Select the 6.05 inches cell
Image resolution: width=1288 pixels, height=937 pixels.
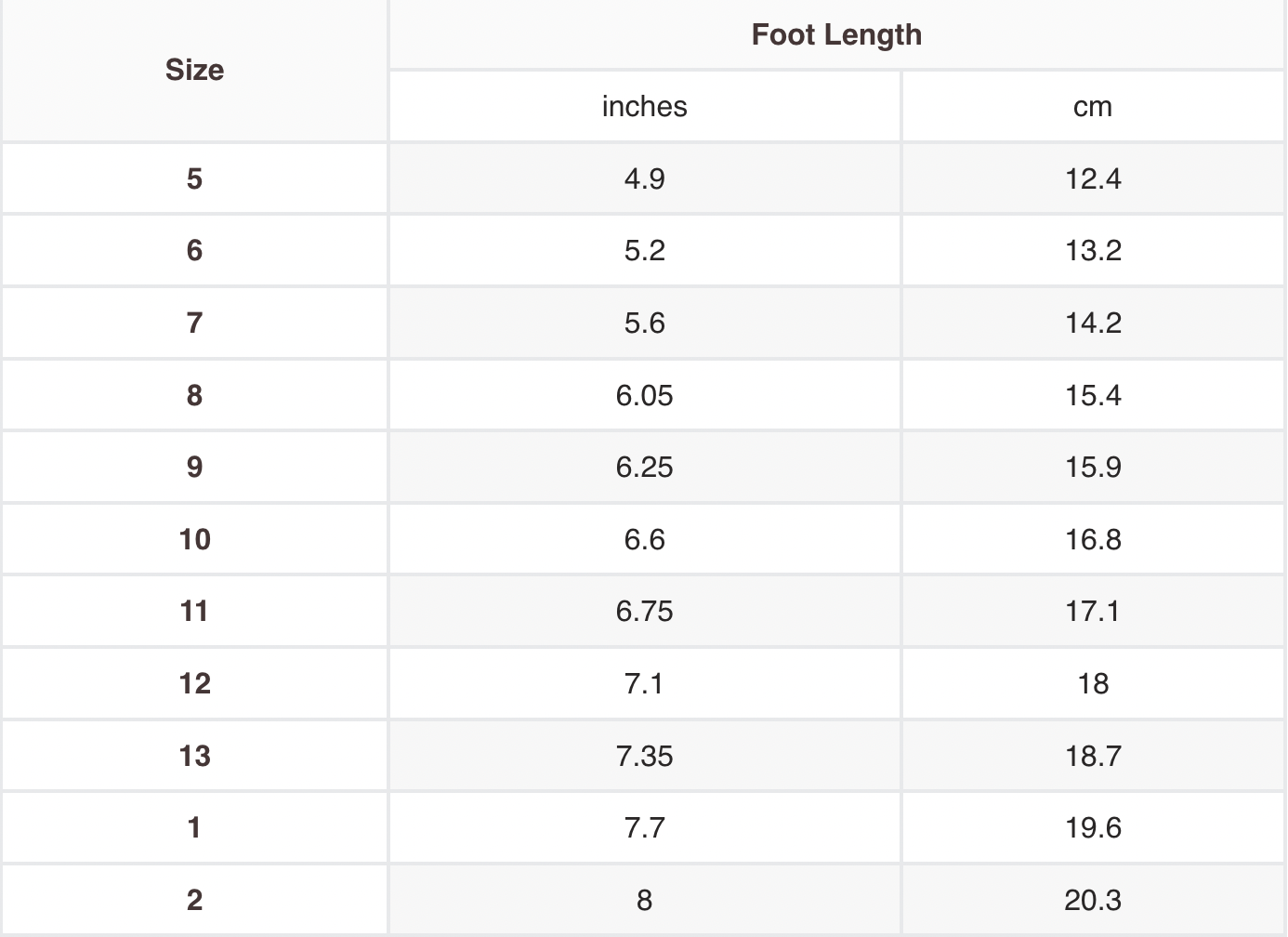coord(644,395)
